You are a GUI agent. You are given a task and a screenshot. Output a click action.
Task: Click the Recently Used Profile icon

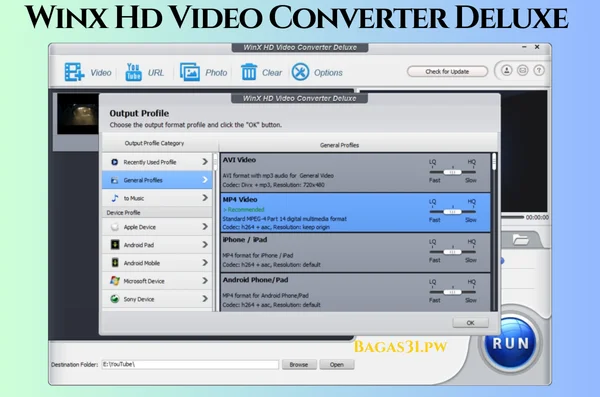[114, 162]
